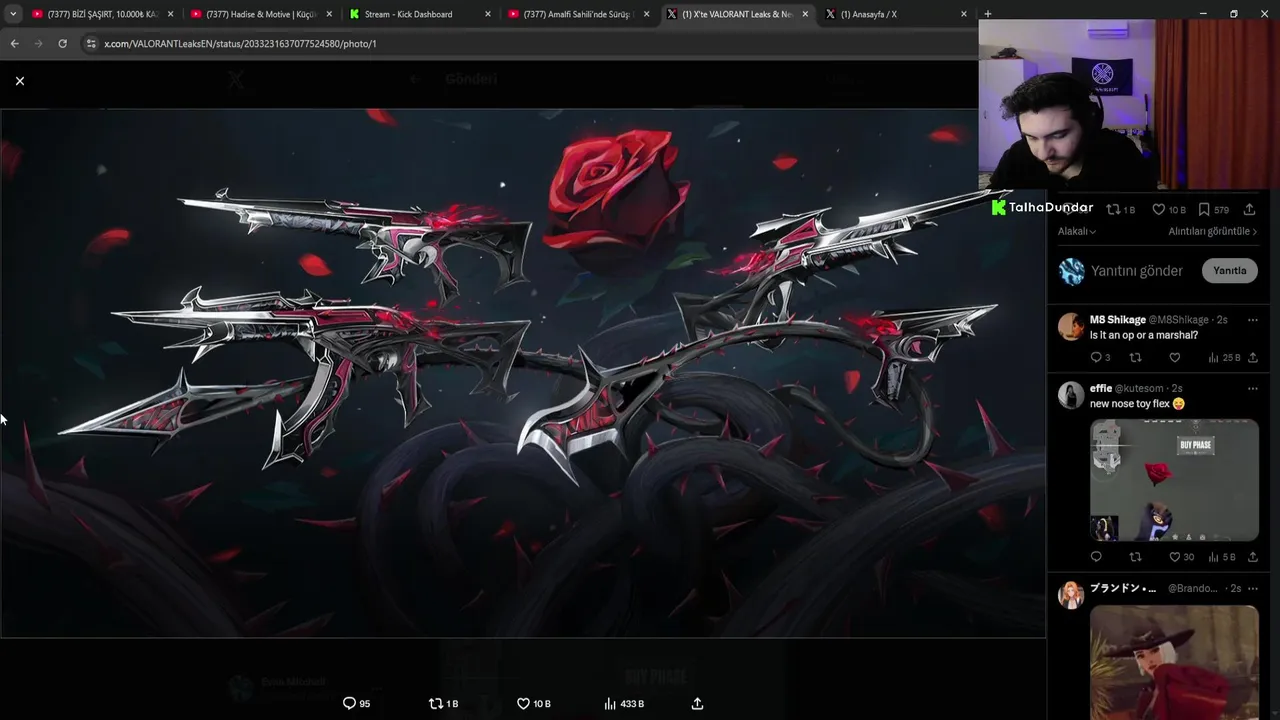Open site information icon in address bar
This screenshot has width=1280, height=720.
coord(91,44)
